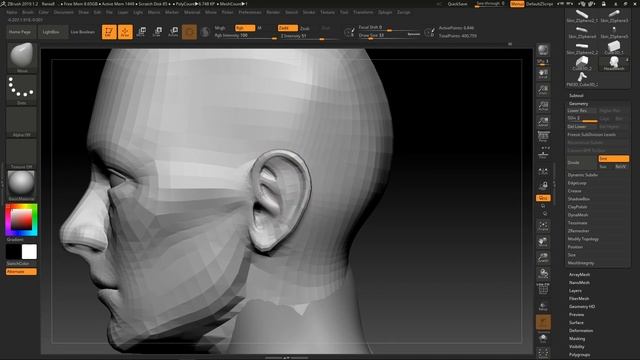
Task: Click the white main color swatch
Action: (29, 252)
